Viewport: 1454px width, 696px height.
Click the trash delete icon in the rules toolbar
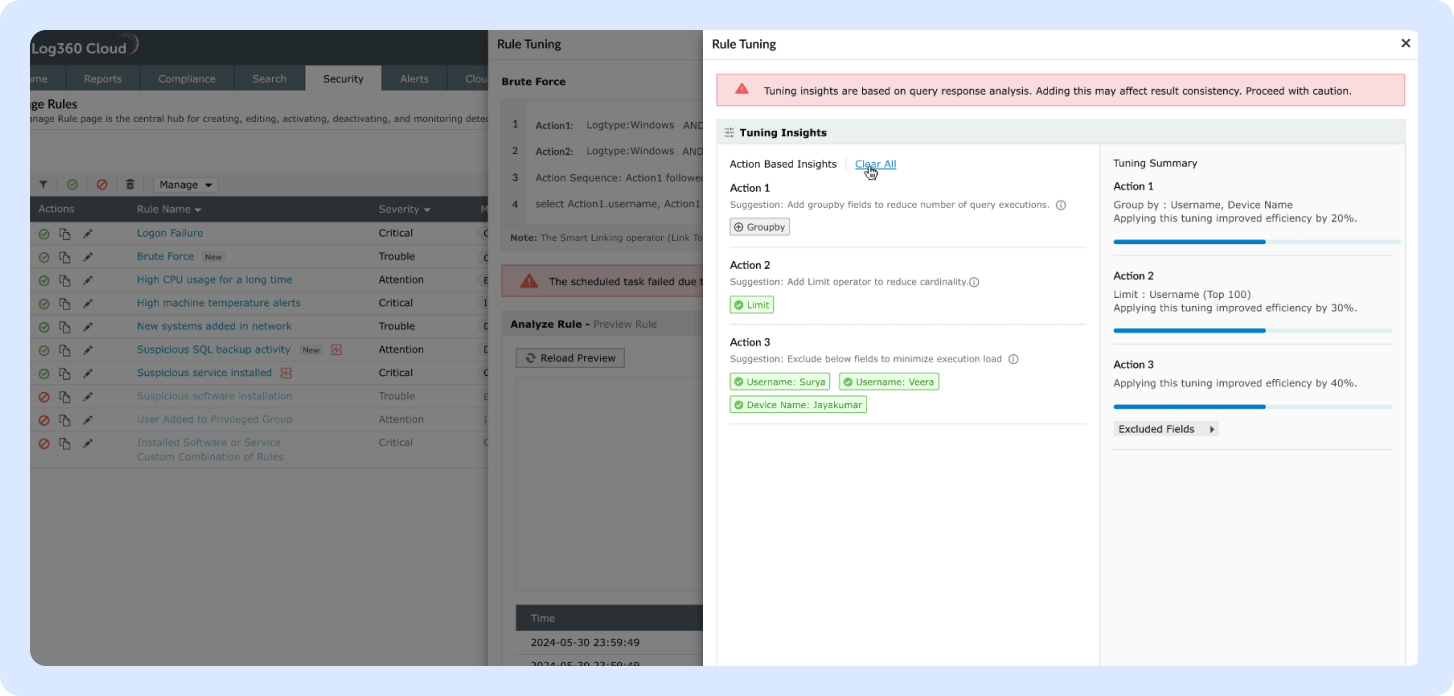(x=130, y=185)
